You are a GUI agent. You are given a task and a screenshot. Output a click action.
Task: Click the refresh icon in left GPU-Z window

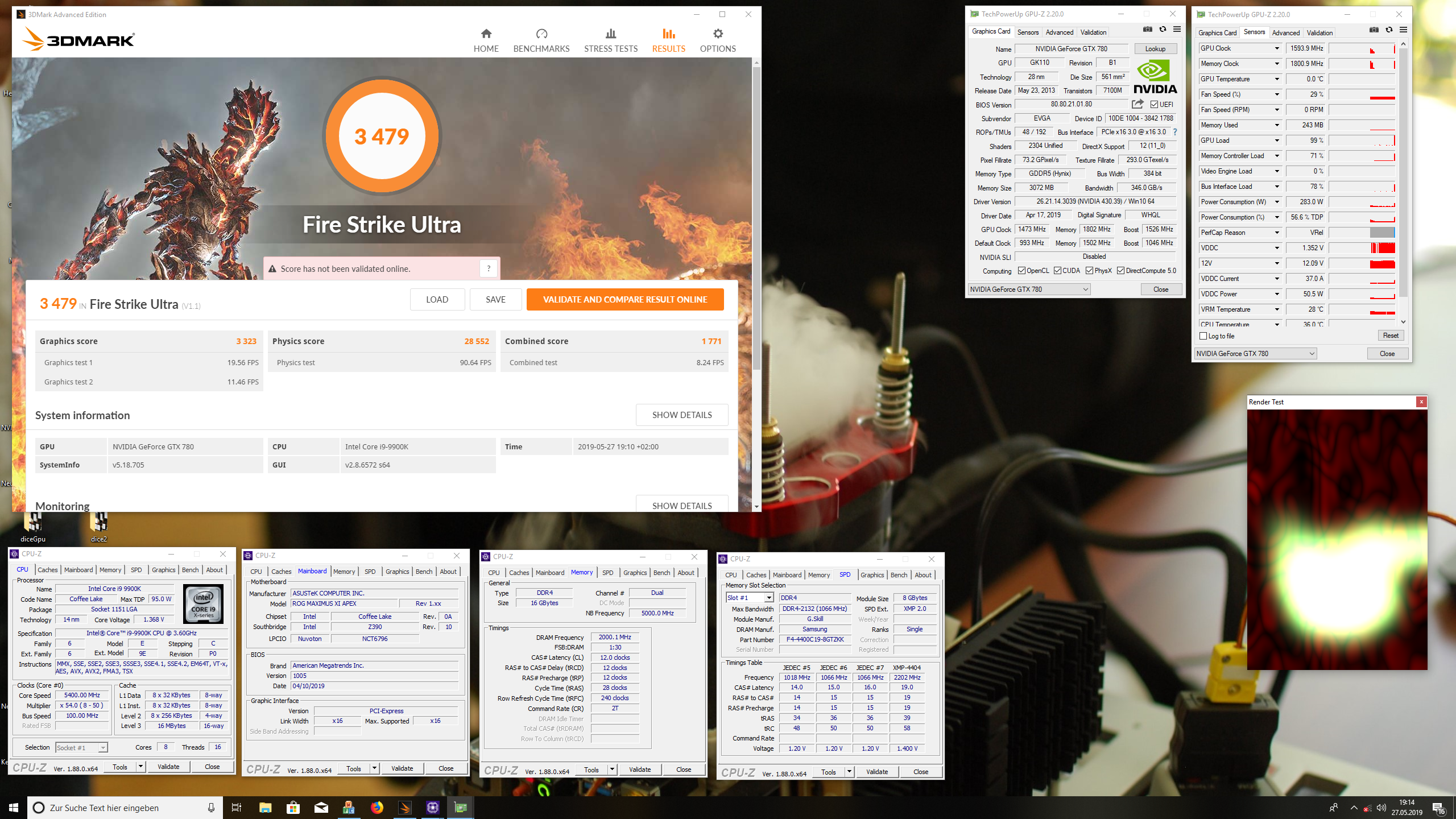click(x=1163, y=30)
